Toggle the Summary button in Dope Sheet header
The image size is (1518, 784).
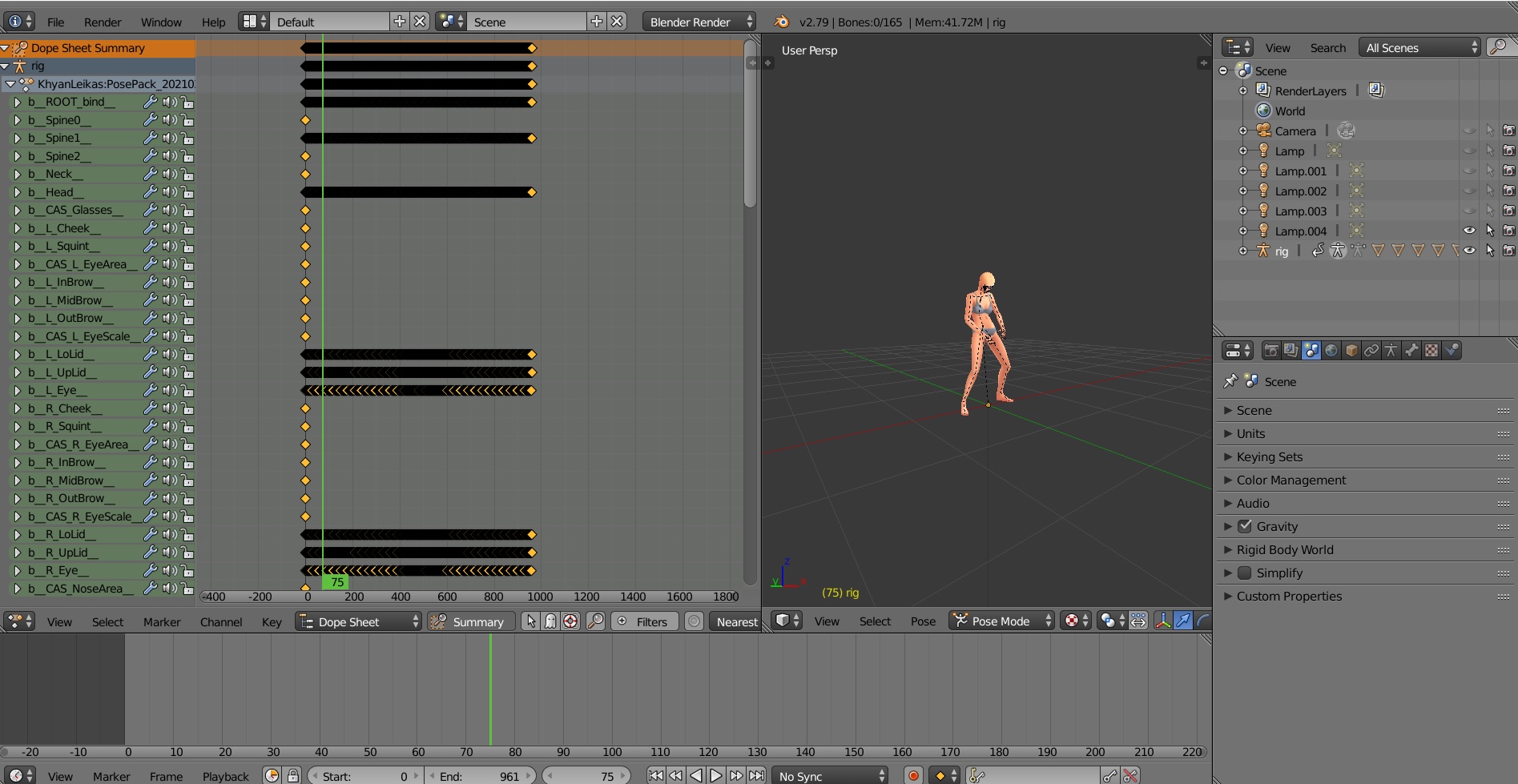[470, 621]
